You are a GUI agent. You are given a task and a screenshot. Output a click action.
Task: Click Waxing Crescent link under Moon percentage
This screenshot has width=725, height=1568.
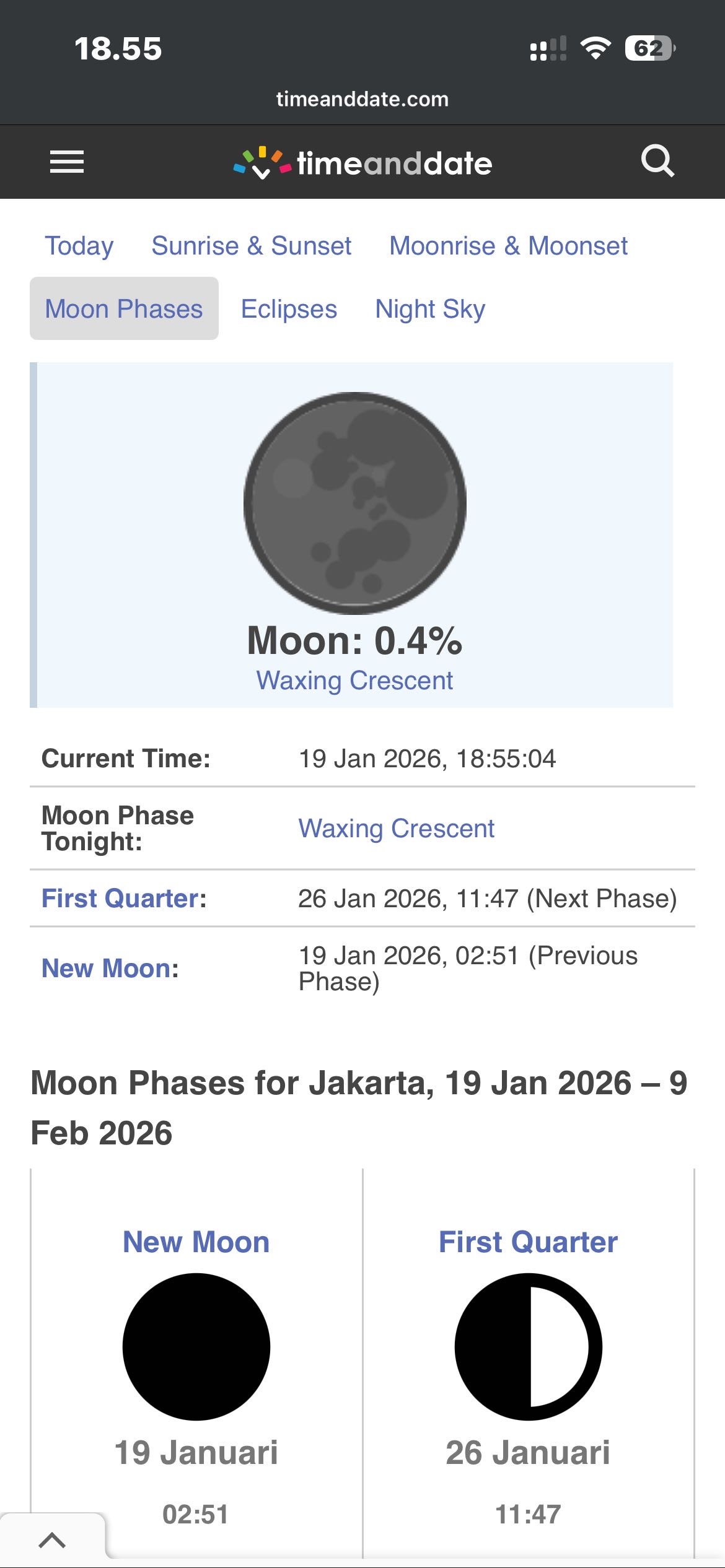tap(354, 680)
